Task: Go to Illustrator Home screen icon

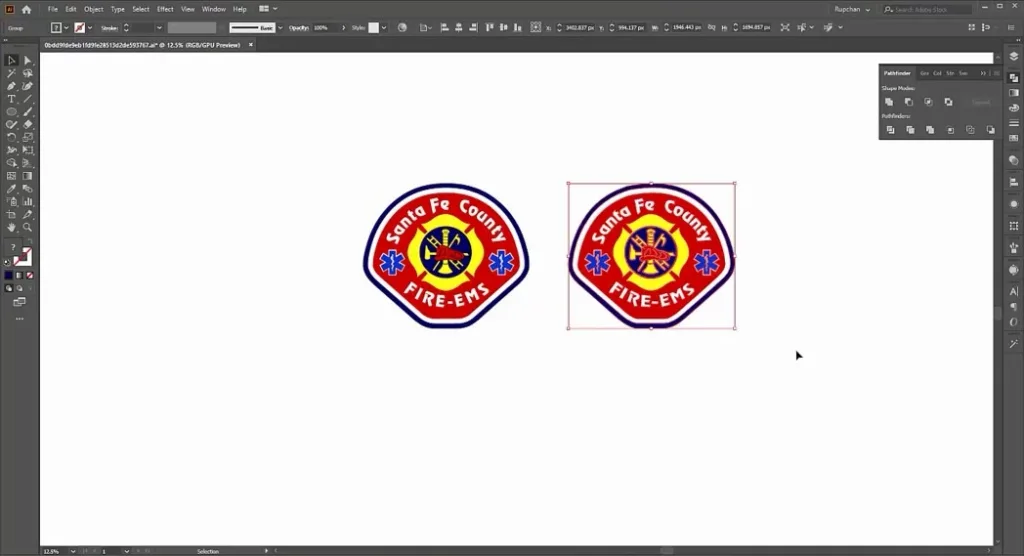Action: coord(26,9)
